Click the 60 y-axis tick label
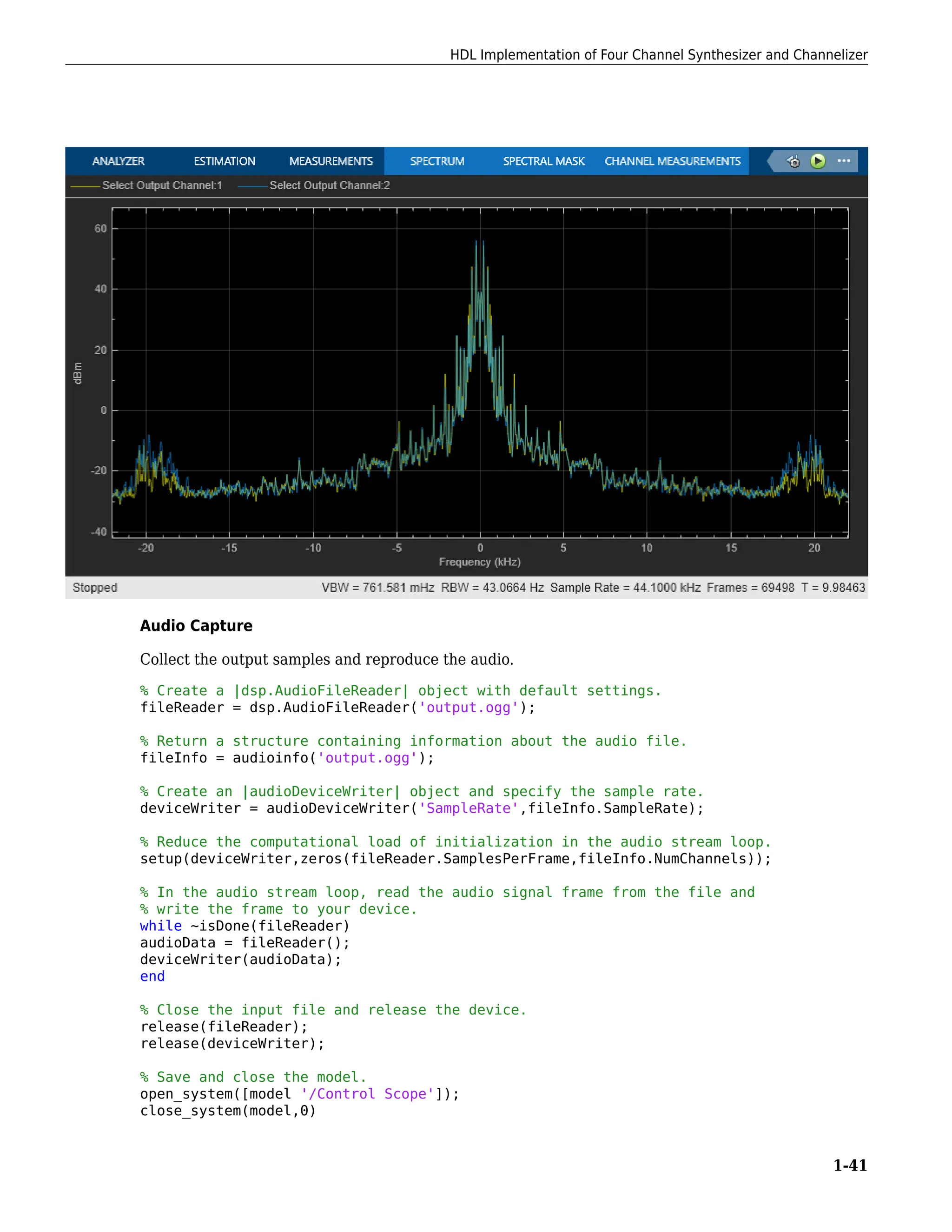This screenshot has width=952, height=1232. (100, 228)
